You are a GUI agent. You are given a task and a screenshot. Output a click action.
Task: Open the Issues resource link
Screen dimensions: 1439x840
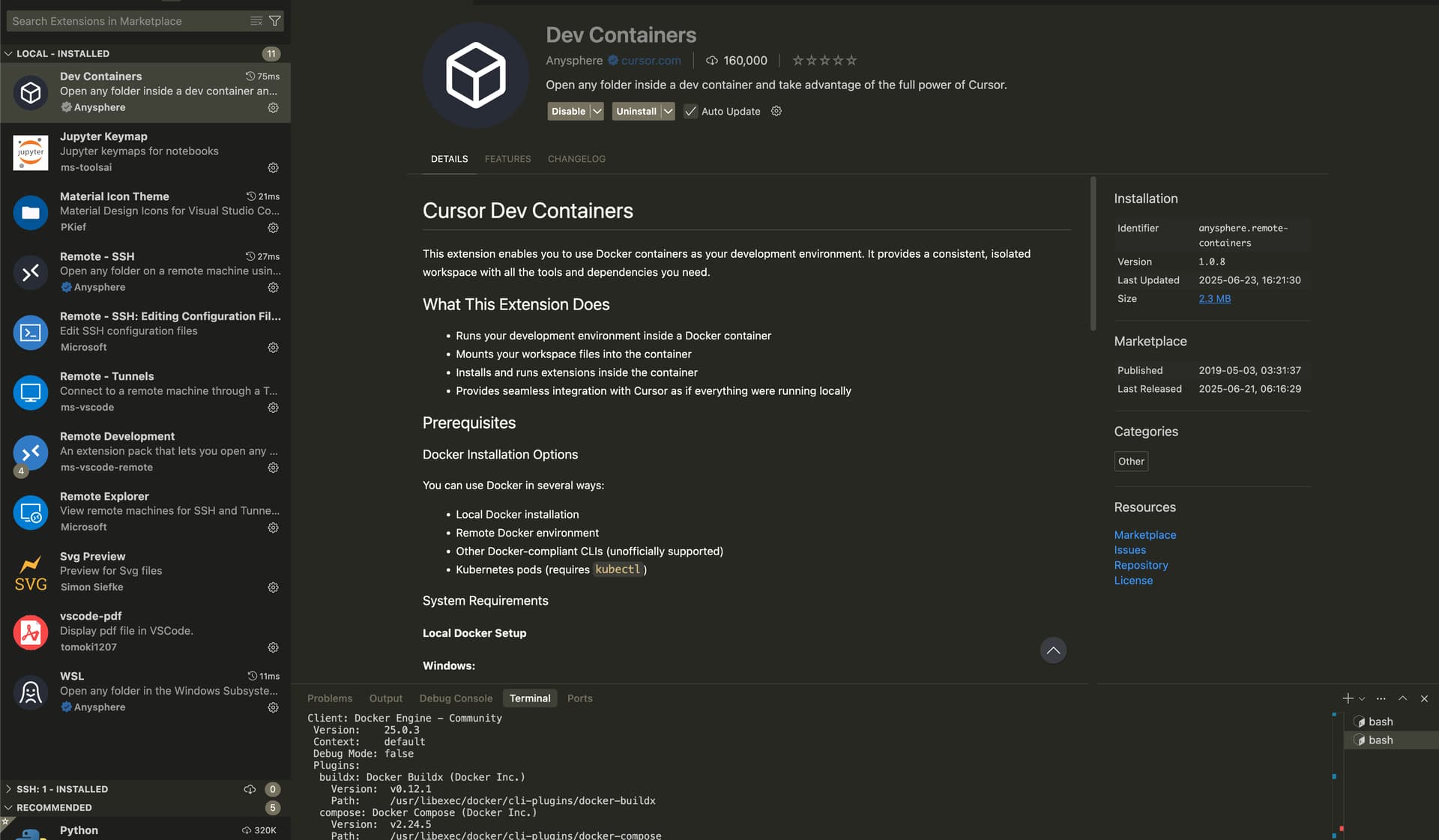click(x=1129, y=550)
